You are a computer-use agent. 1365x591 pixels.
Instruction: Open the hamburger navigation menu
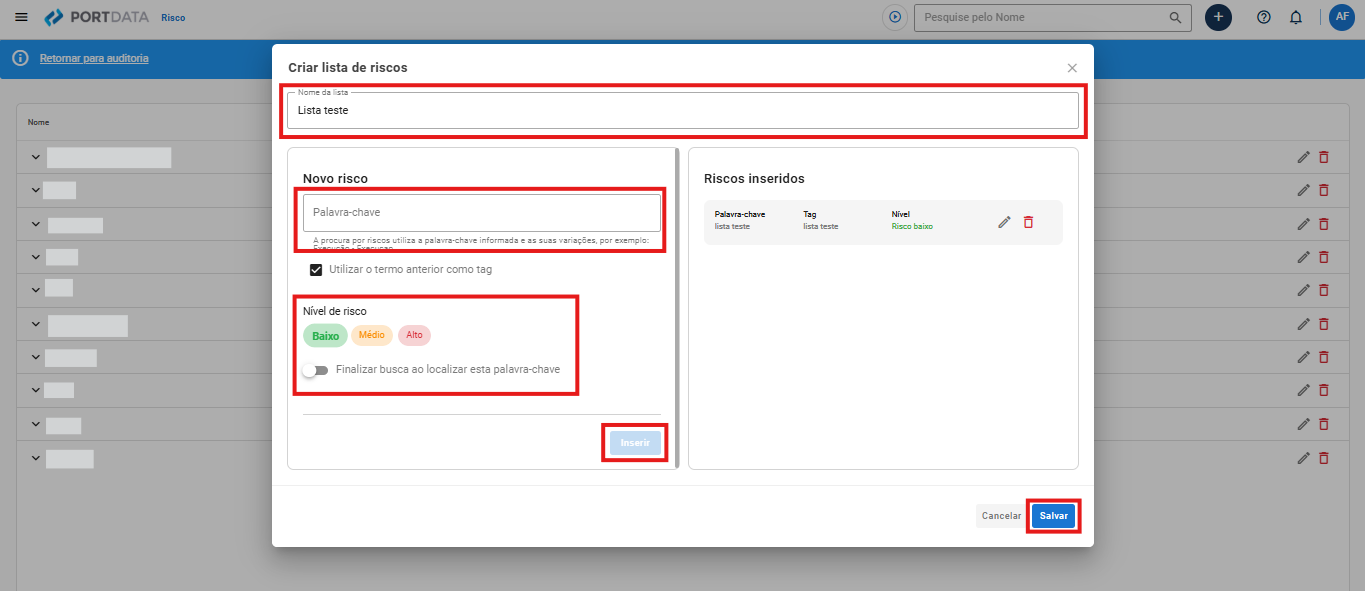pyautogui.click(x=22, y=17)
